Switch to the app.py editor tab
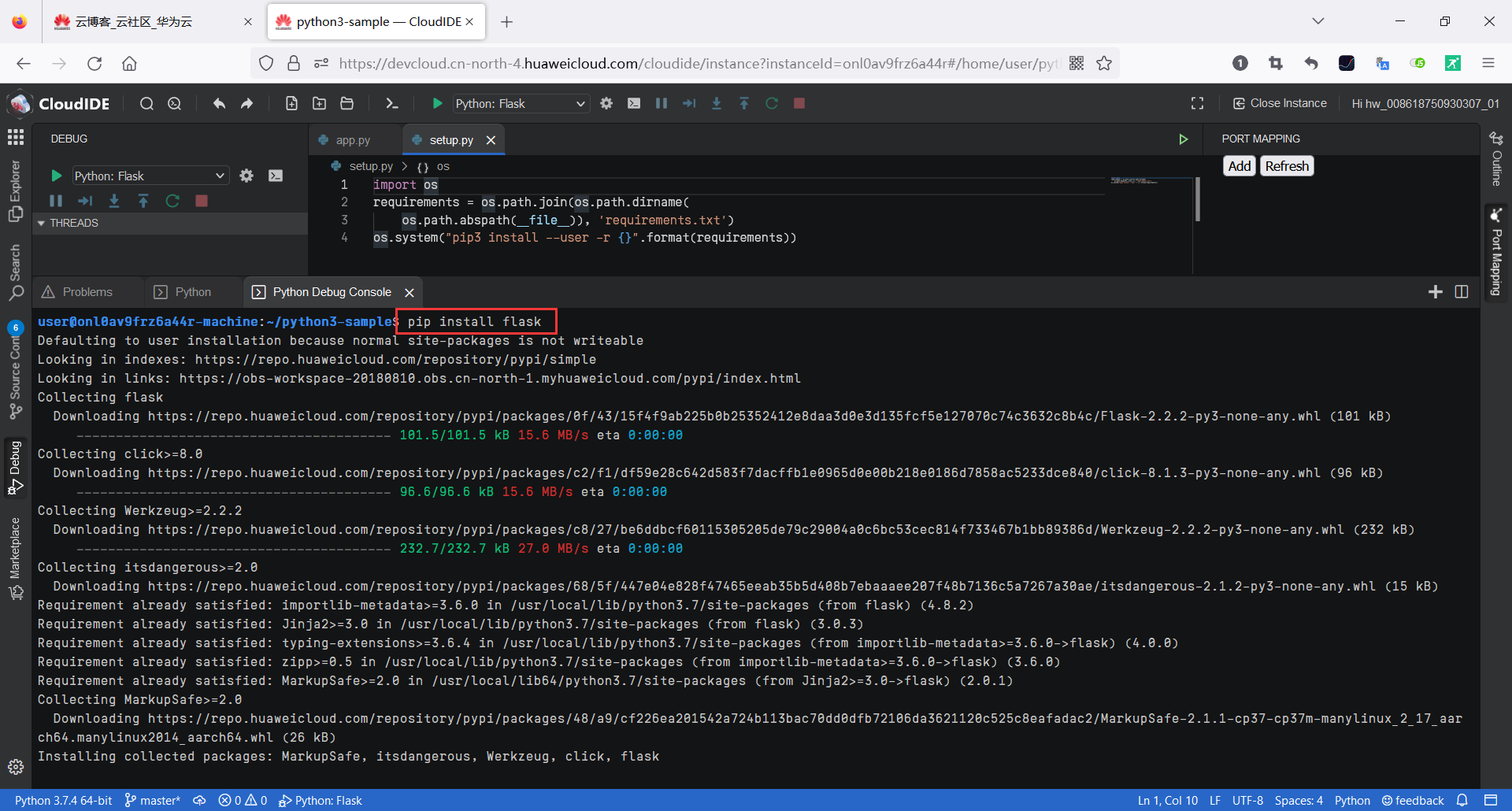 click(353, 140)
